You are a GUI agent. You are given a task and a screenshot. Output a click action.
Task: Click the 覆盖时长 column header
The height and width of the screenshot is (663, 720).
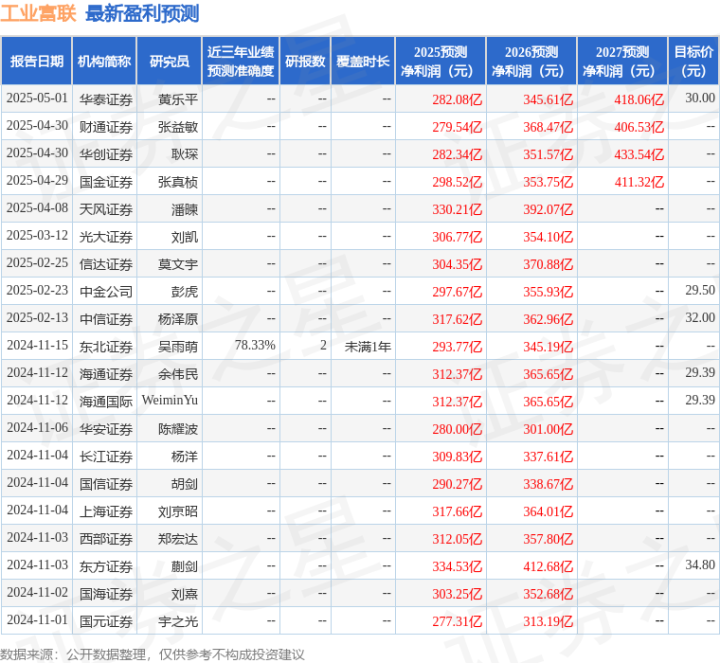tap(362, 62)
